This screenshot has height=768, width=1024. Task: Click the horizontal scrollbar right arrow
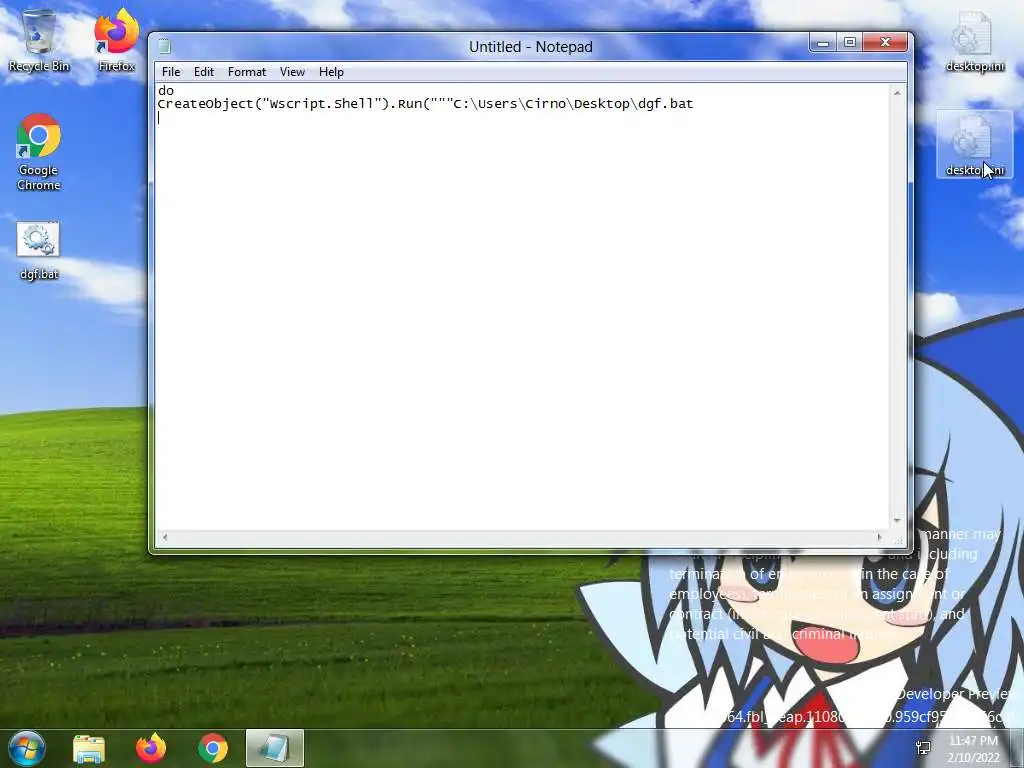tap(879, 537)
